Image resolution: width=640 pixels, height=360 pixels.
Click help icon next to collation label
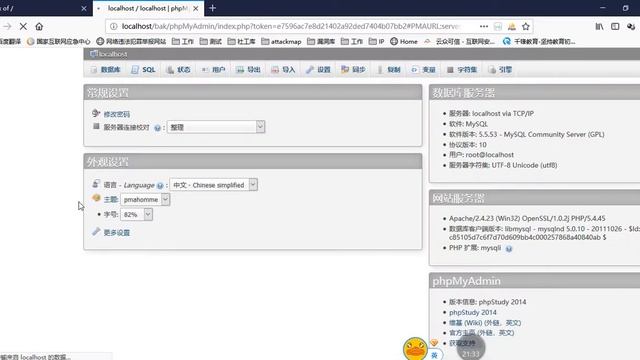click(157, 128)
